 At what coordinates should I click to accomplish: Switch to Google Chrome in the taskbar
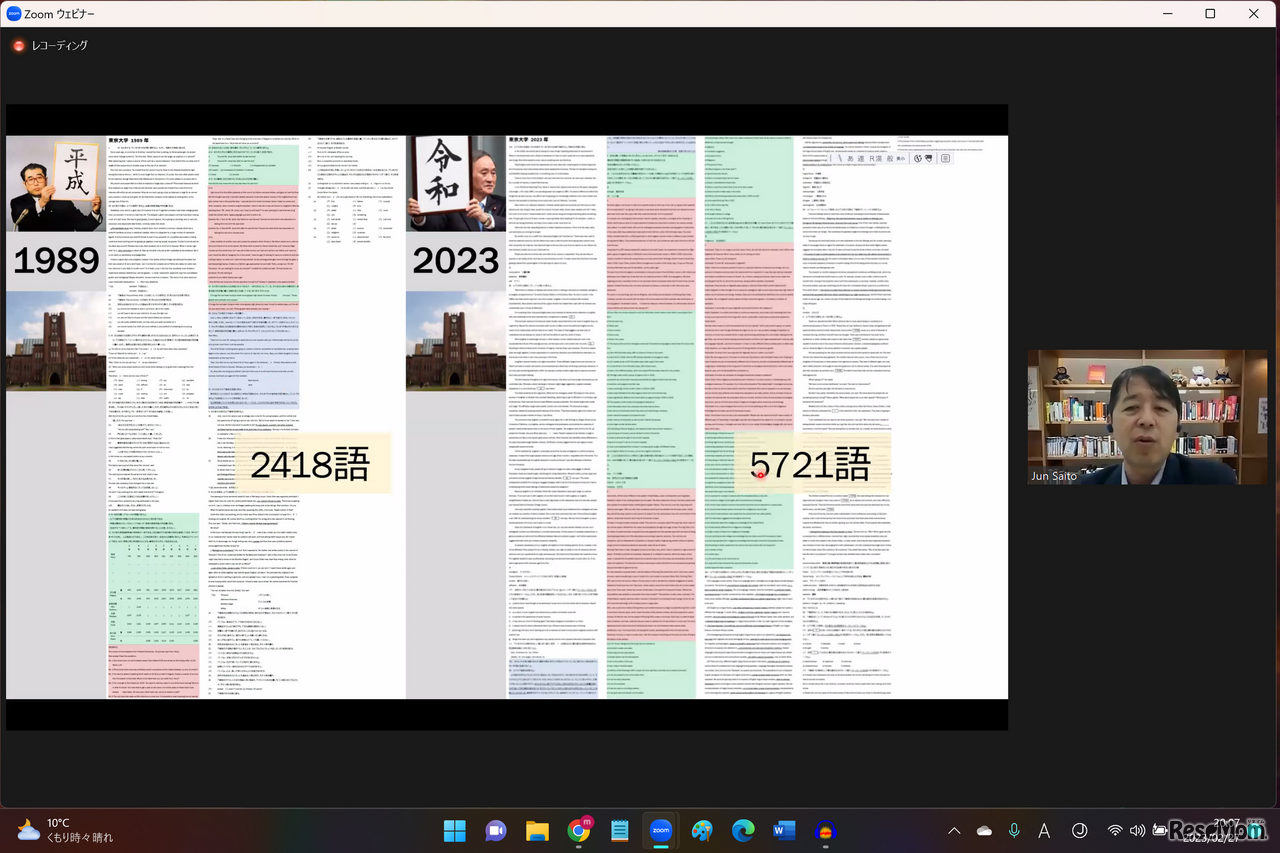[578, 830]
